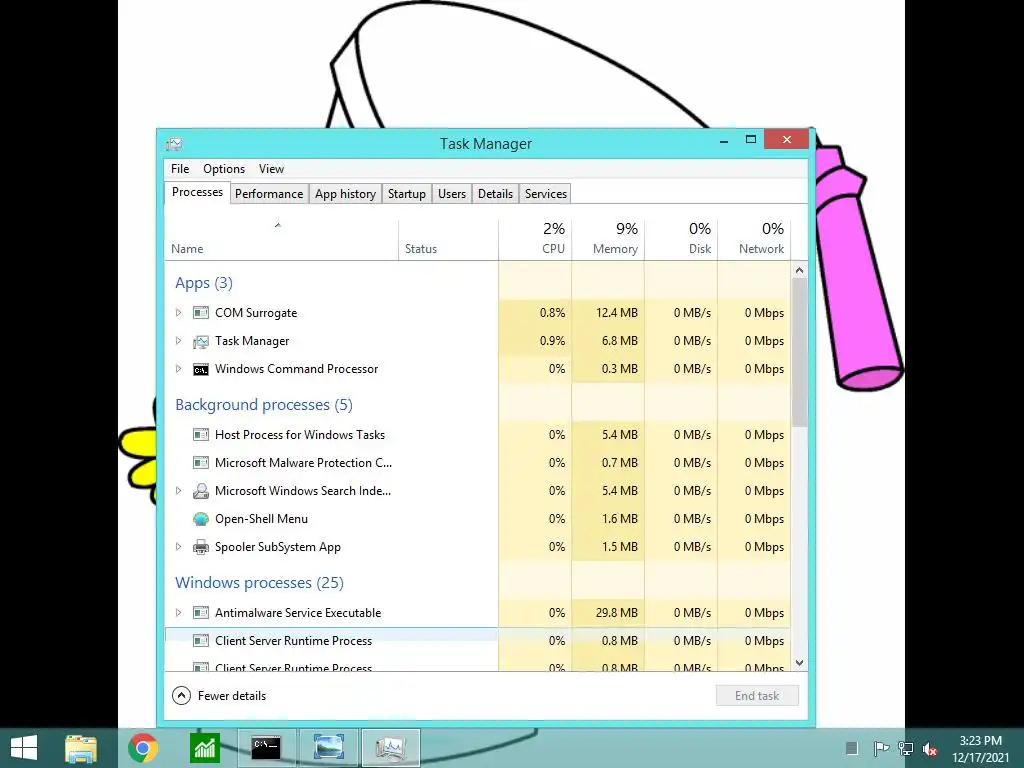This screenshot has height=768, width=1024.
Task: Click Microsoft Windows Search Indexer icon
Action: tap(200, 491)
